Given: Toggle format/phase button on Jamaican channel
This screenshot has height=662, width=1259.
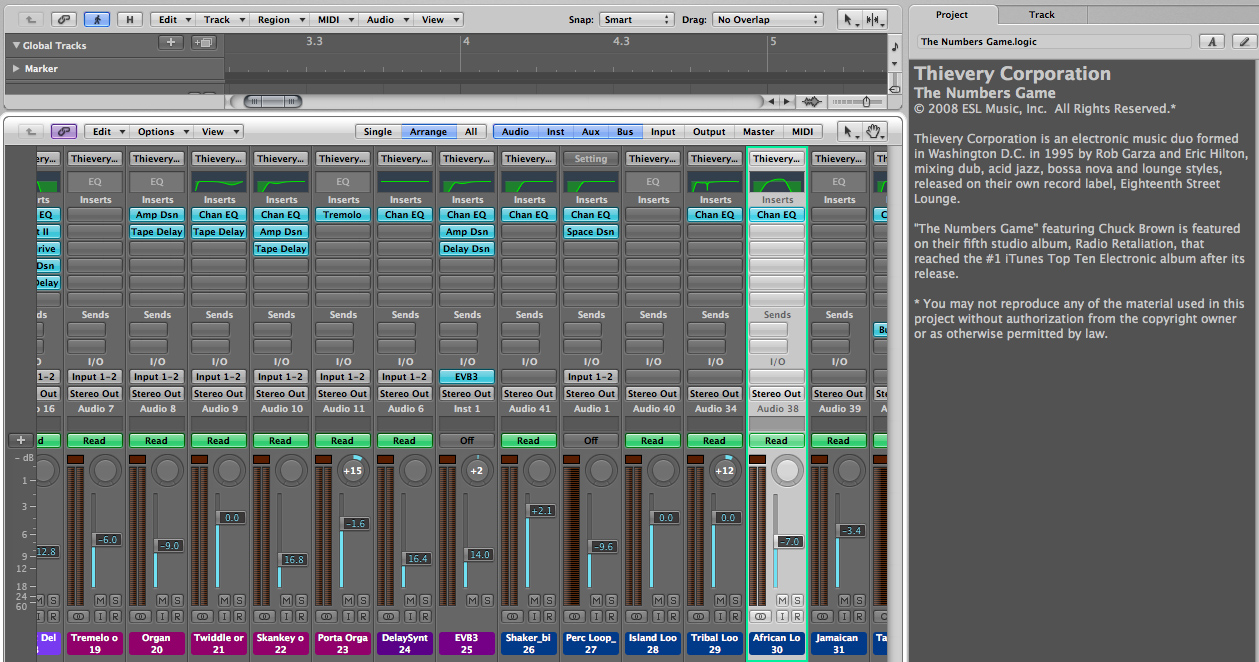Looking at the screenshot, I should tap(823, 617).
